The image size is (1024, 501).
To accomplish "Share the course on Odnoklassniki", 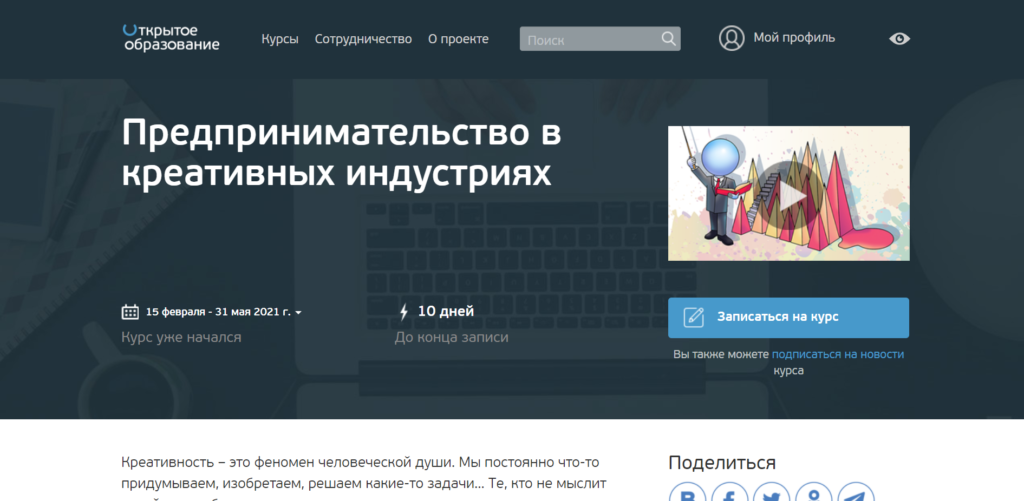I will click(x=814, y=494).
